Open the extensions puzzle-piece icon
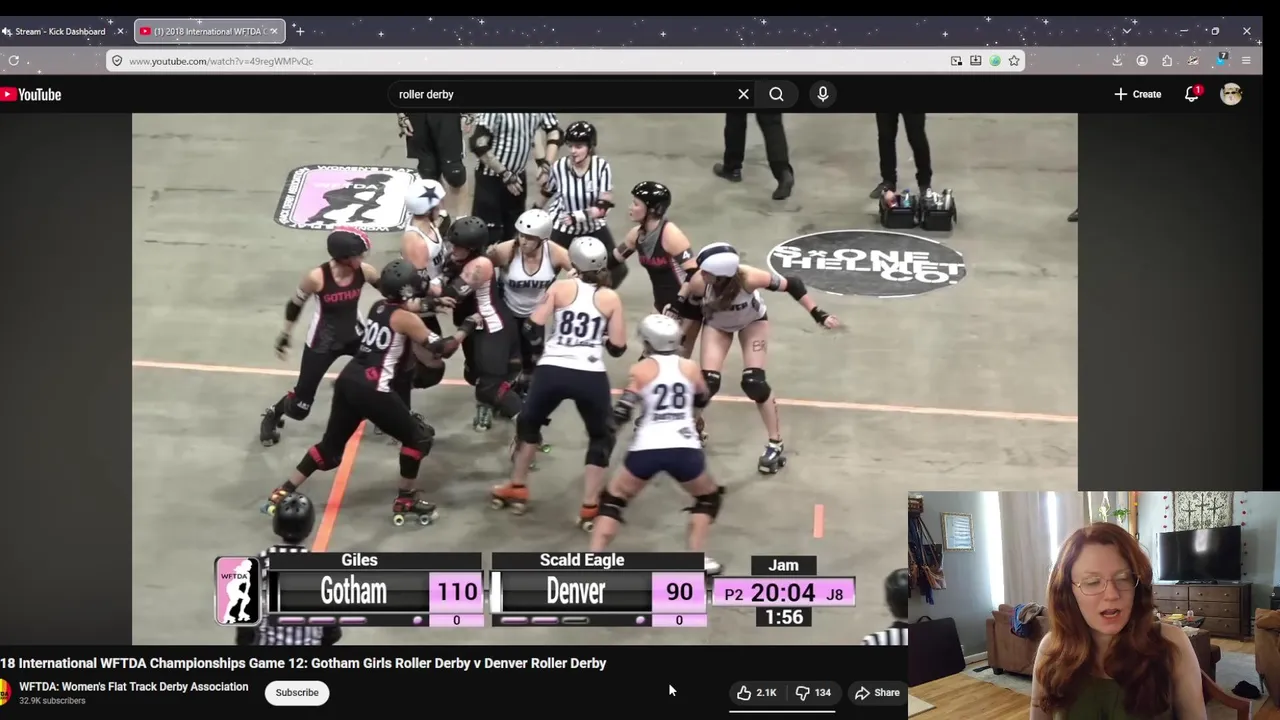Screen dimensions: 1280x720 pos(1167,61)
